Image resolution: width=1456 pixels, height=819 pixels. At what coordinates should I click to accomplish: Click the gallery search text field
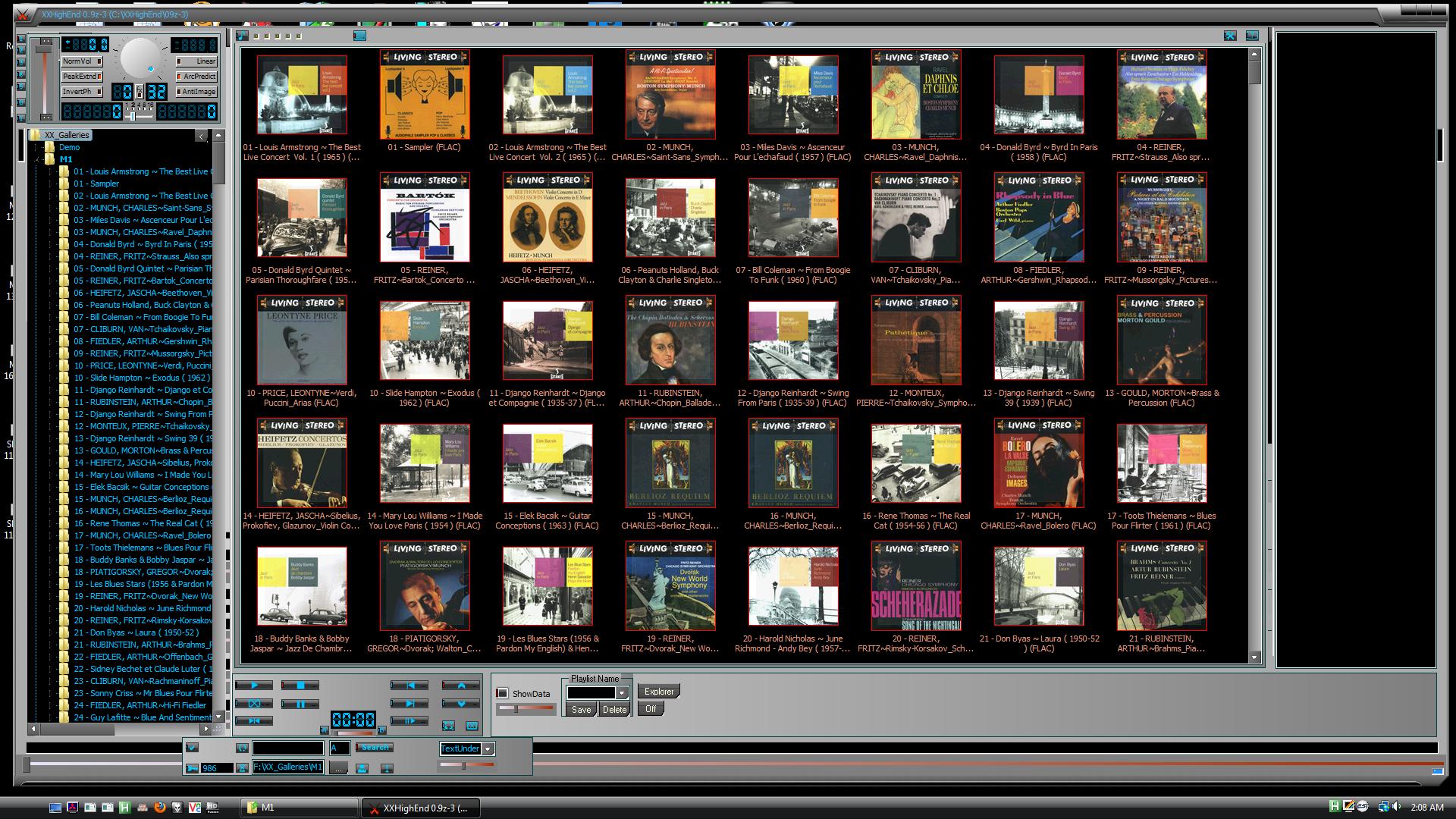coord(288,748)
